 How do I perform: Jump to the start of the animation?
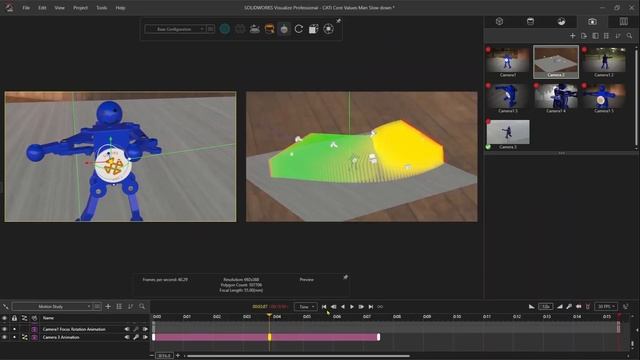tap(324, 307)
